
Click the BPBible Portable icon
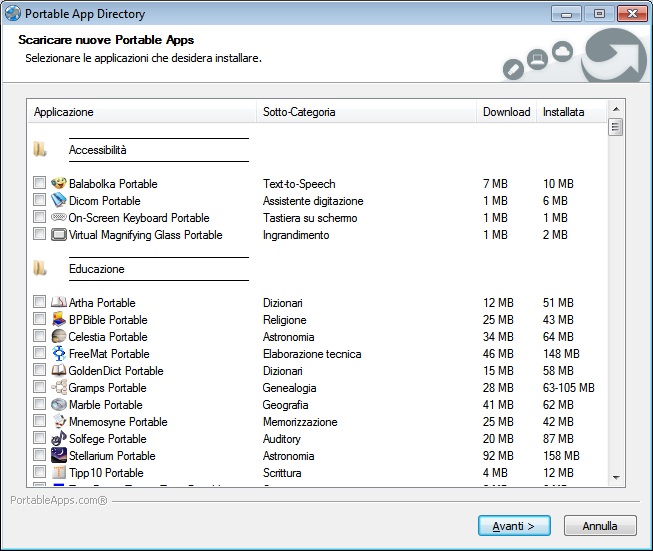click(59, 319)
